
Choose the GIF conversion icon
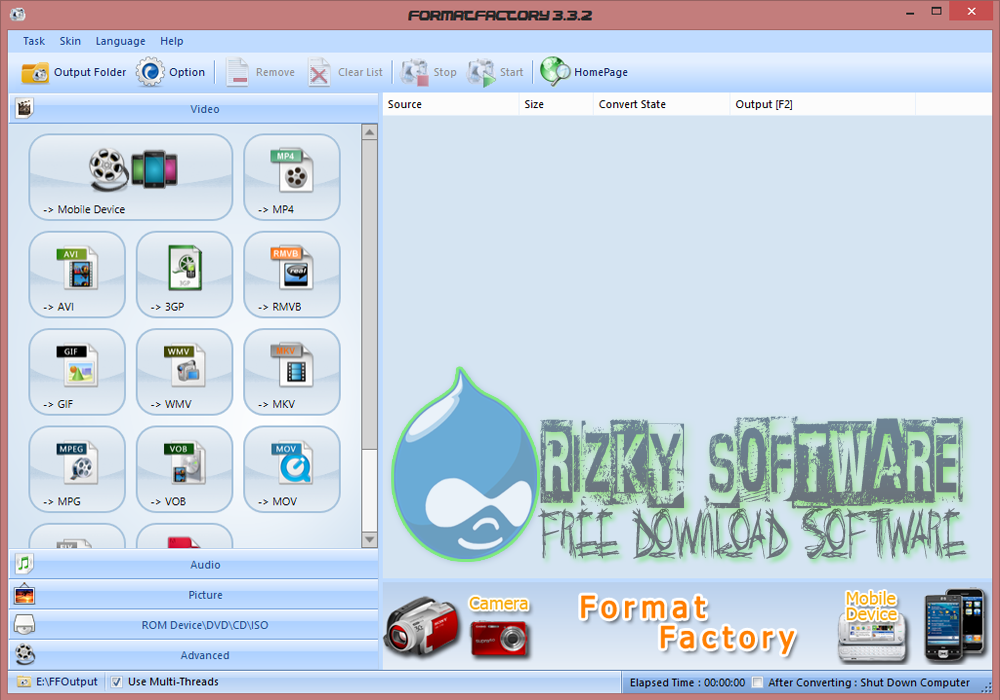pos(77,372)
